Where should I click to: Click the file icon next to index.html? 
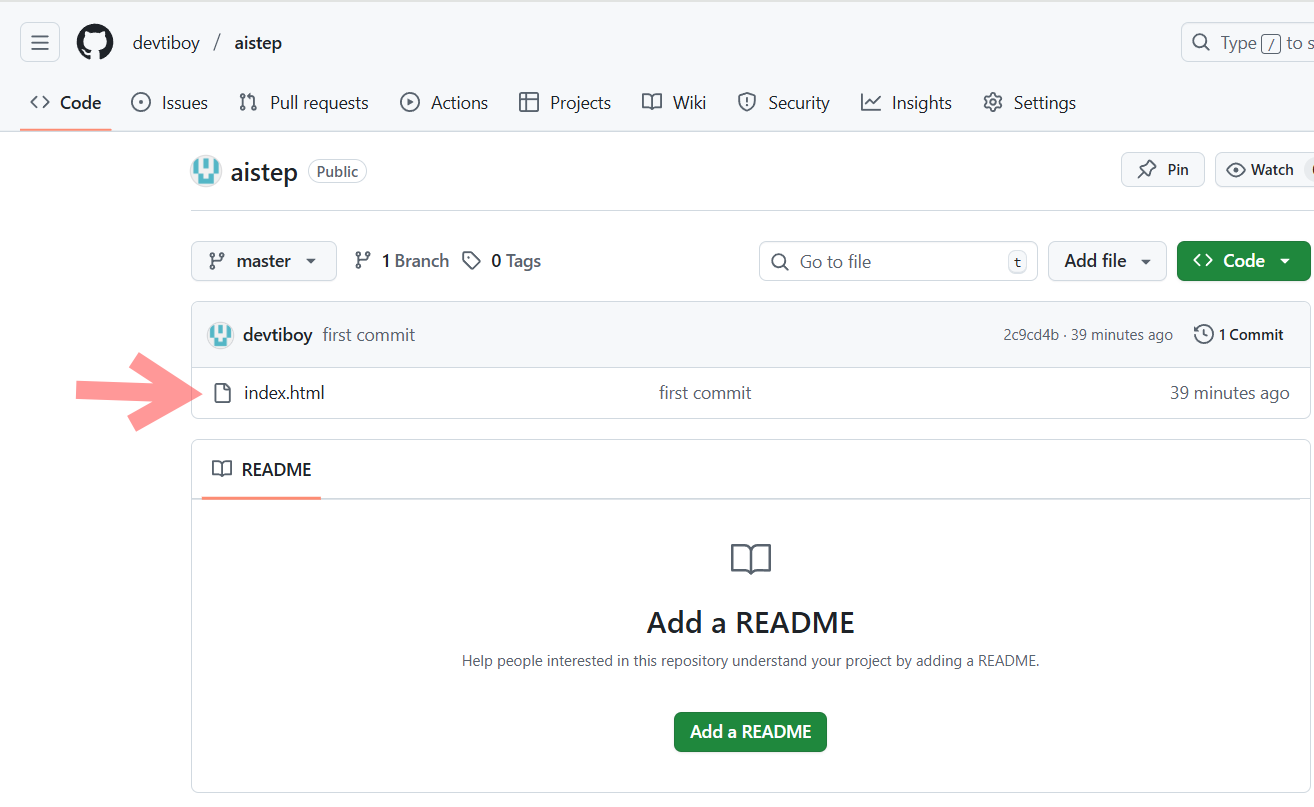[x=223, y=393]
